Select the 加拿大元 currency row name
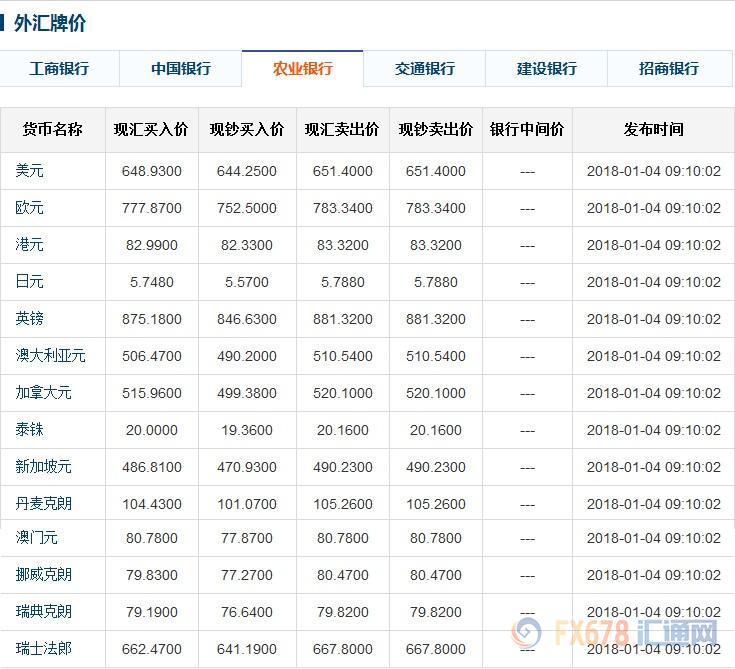 coord(43,393)
